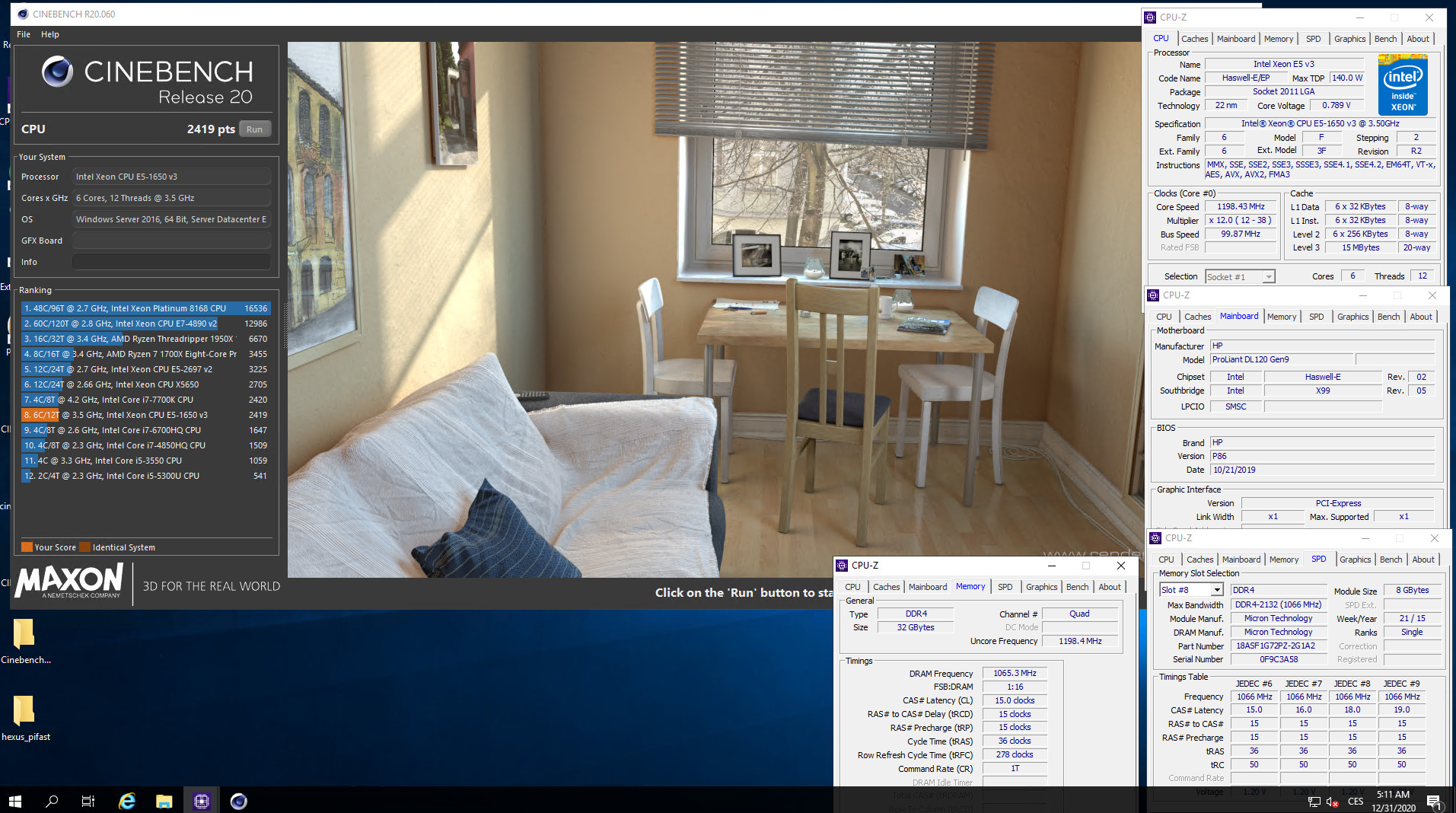Click the CPU-Z icon in Mainboard window title
This screenshot has width=1456, height=813.
tap(1153, 295)
